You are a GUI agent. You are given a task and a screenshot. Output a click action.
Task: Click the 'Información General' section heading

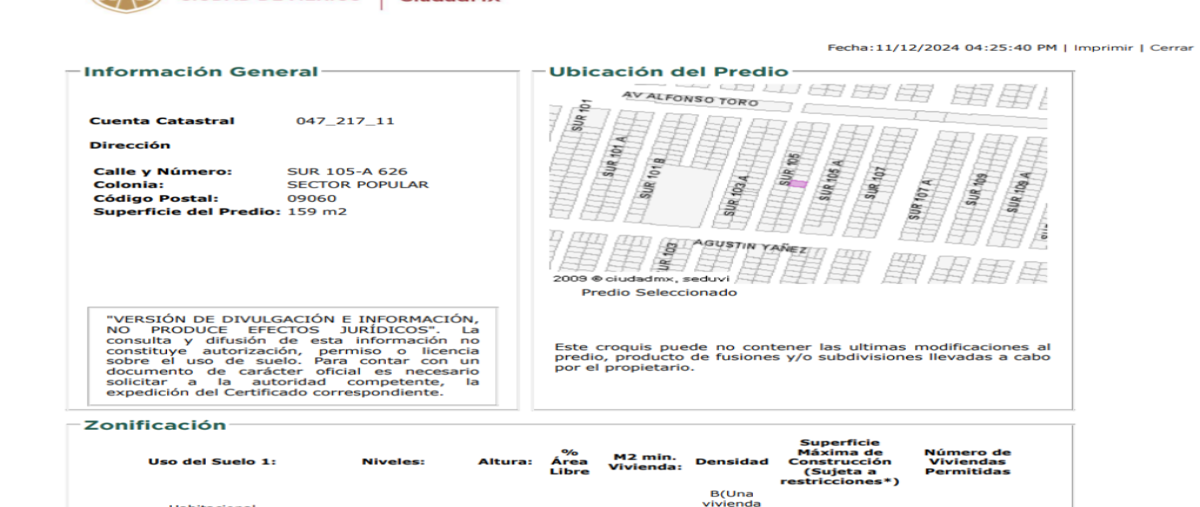[200, 72]
